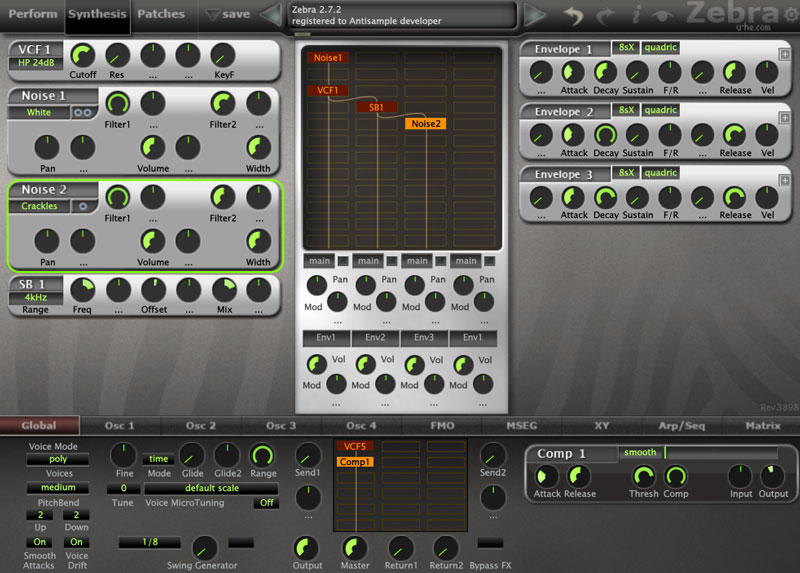Open the Matrix tab

click(763, 426)
